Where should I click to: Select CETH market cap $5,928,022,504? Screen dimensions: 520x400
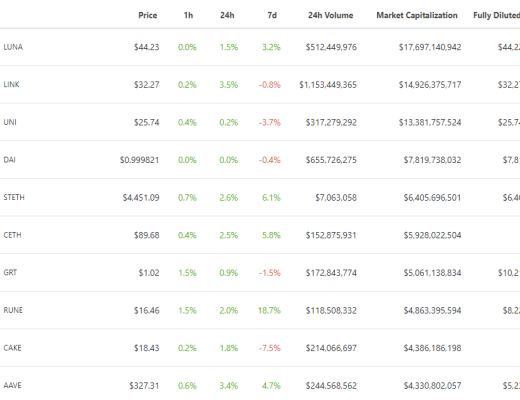click(x=433, y=235)
